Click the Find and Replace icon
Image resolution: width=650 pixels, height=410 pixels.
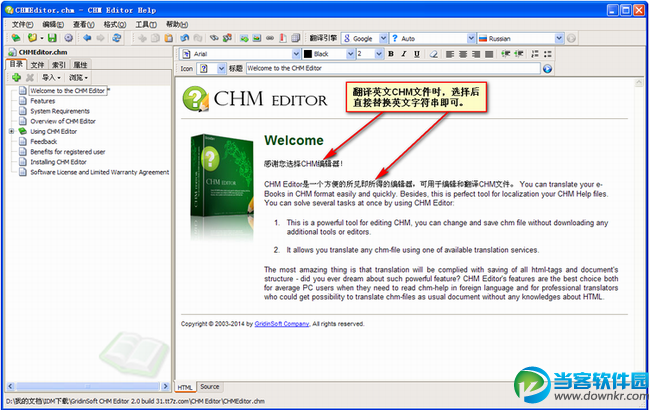pyautogui.click(x=227, y=38)
